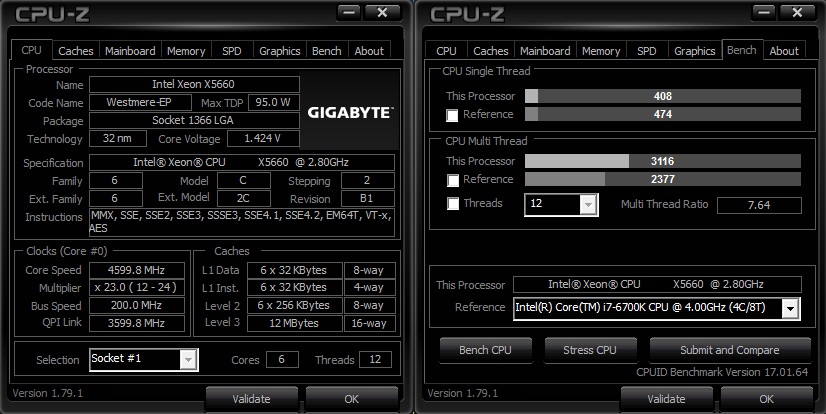
Task: Click Revision value B1
Action: (x=367, y=199)
